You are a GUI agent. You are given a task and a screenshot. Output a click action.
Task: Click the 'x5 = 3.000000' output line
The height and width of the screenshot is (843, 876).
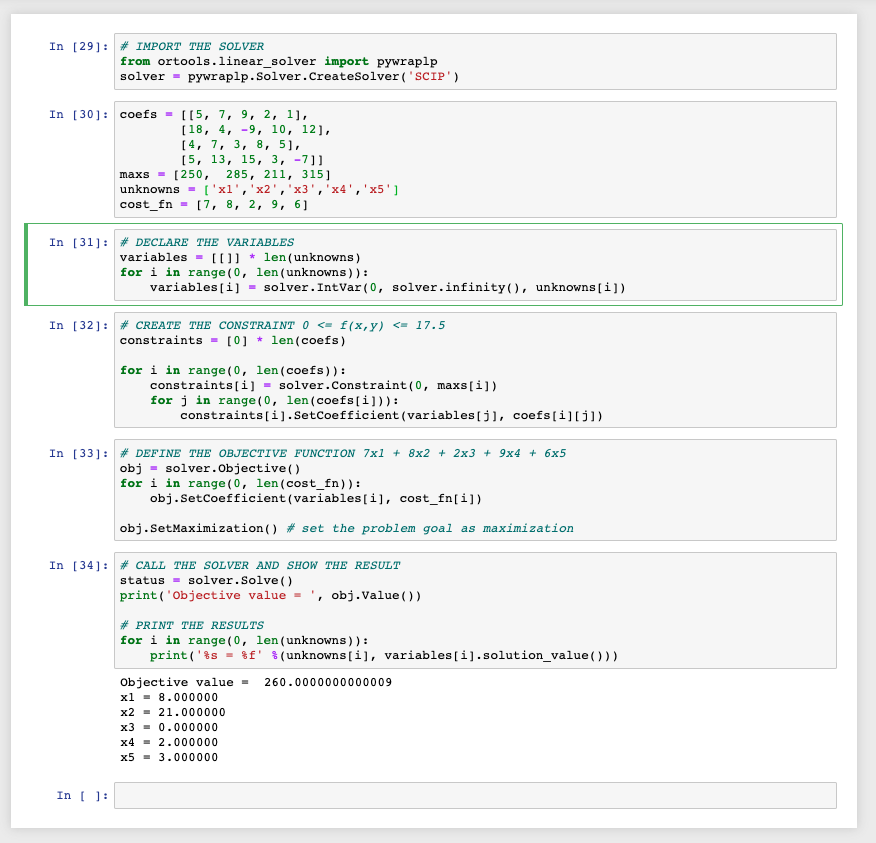click(169, 758)
